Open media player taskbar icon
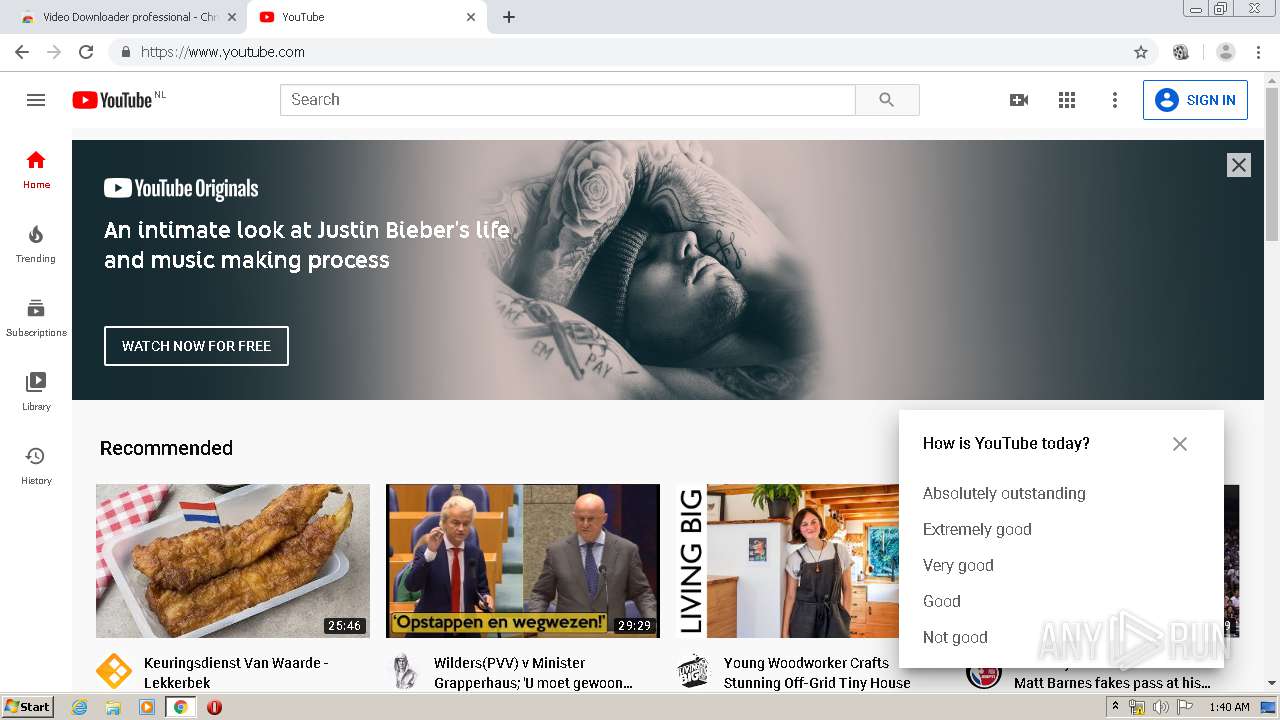 pyautogui.click(x=147, y=707)
